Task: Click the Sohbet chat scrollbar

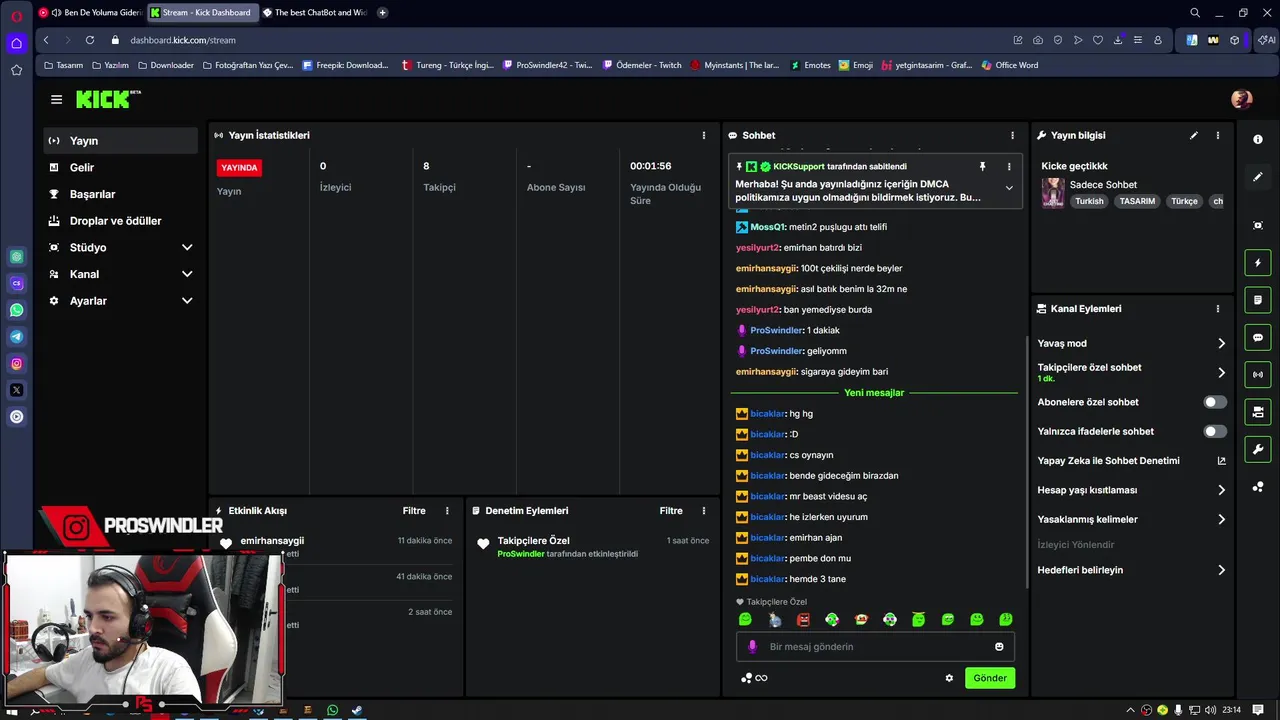Action: pos(1027,460)
